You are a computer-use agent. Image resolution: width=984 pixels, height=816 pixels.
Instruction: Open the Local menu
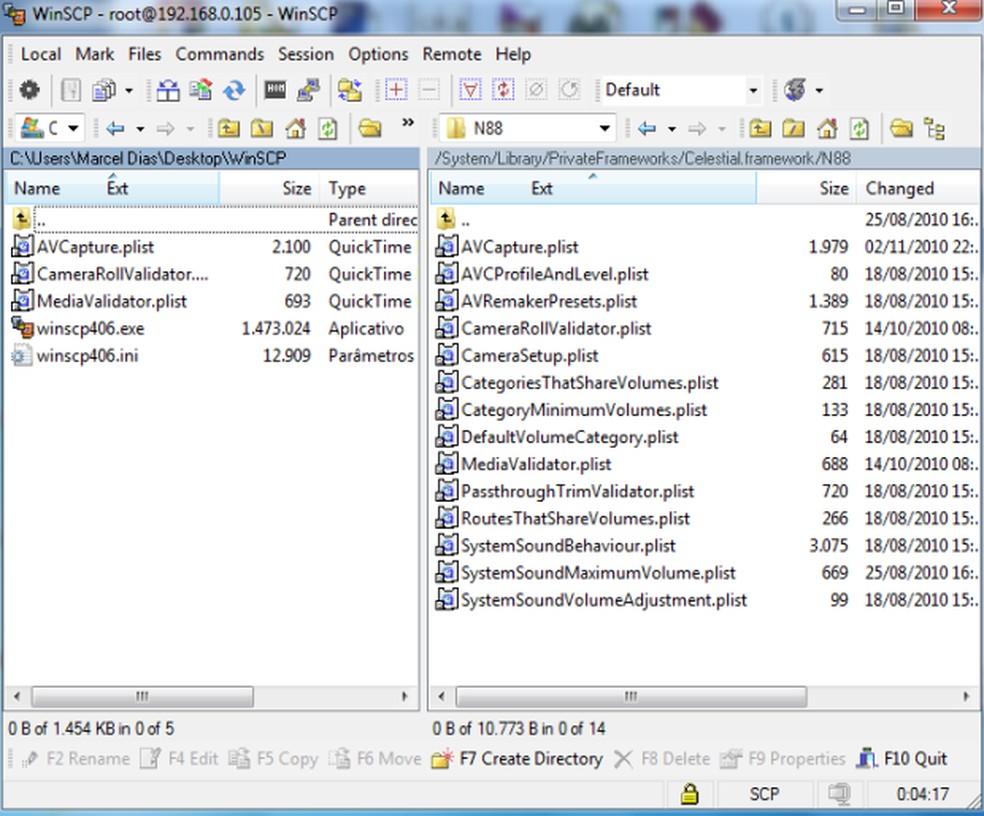(x=41, y=54)
